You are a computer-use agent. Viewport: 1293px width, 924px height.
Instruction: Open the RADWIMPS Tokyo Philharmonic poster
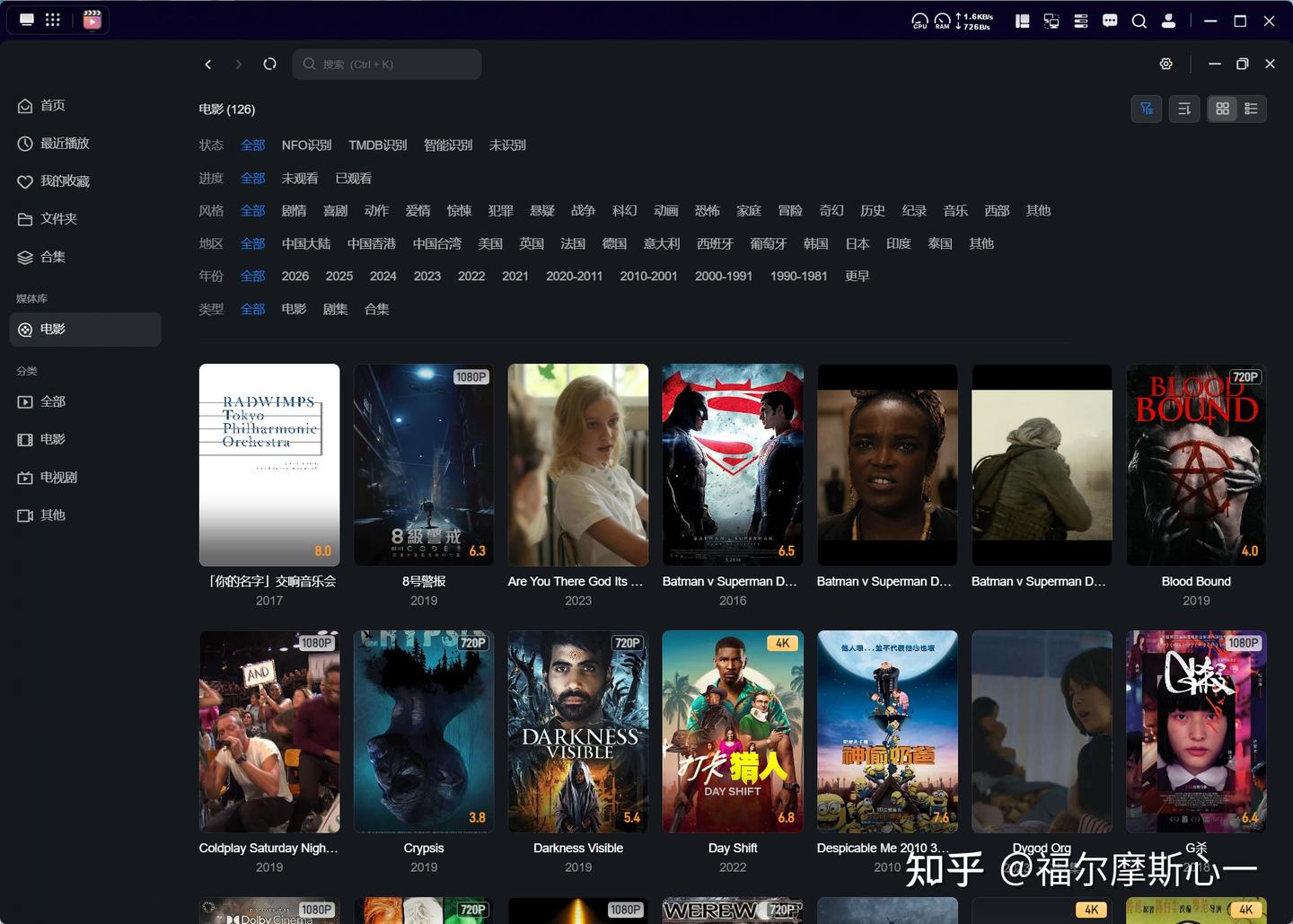(269, 464)
